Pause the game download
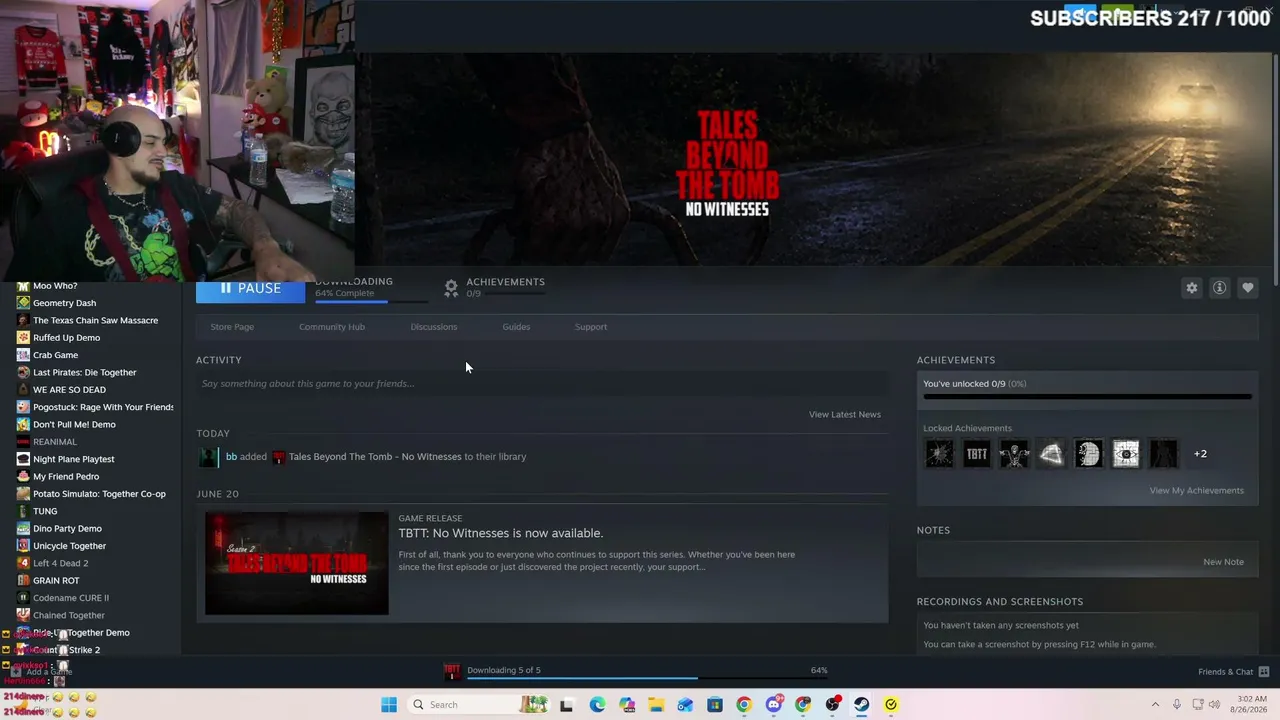 click(x=250, y=289)
